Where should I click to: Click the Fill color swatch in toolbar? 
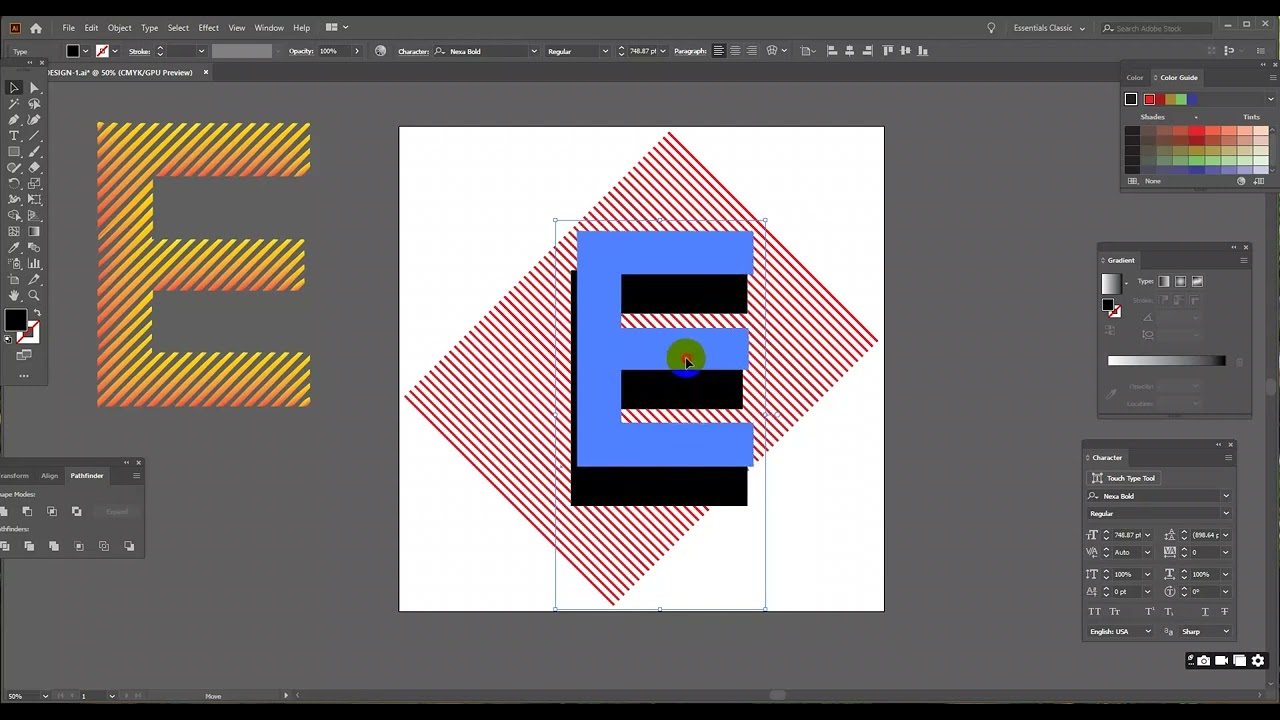[16, 320]
